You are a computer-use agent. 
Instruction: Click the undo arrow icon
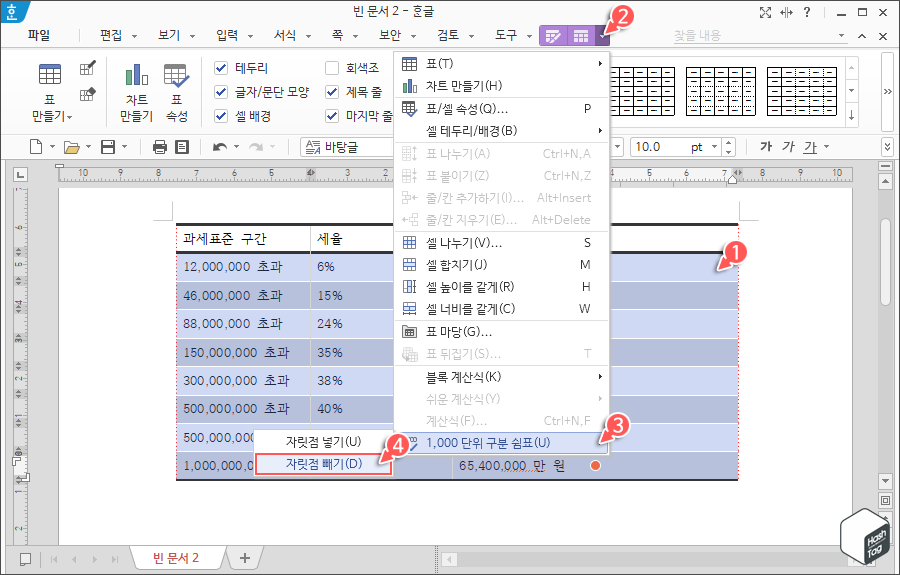[x=219, y=147]
